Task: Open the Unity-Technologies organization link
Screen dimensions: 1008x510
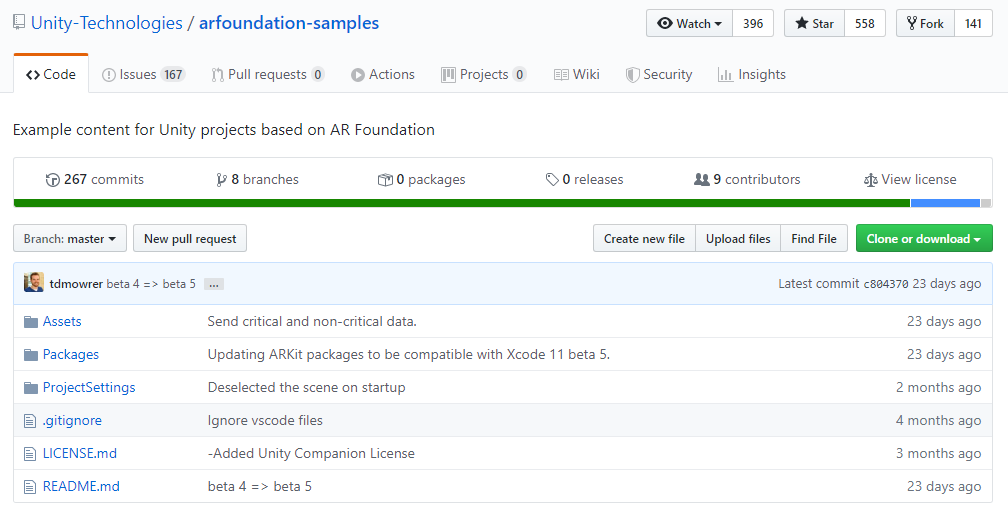Action: (x=107, y=23)
